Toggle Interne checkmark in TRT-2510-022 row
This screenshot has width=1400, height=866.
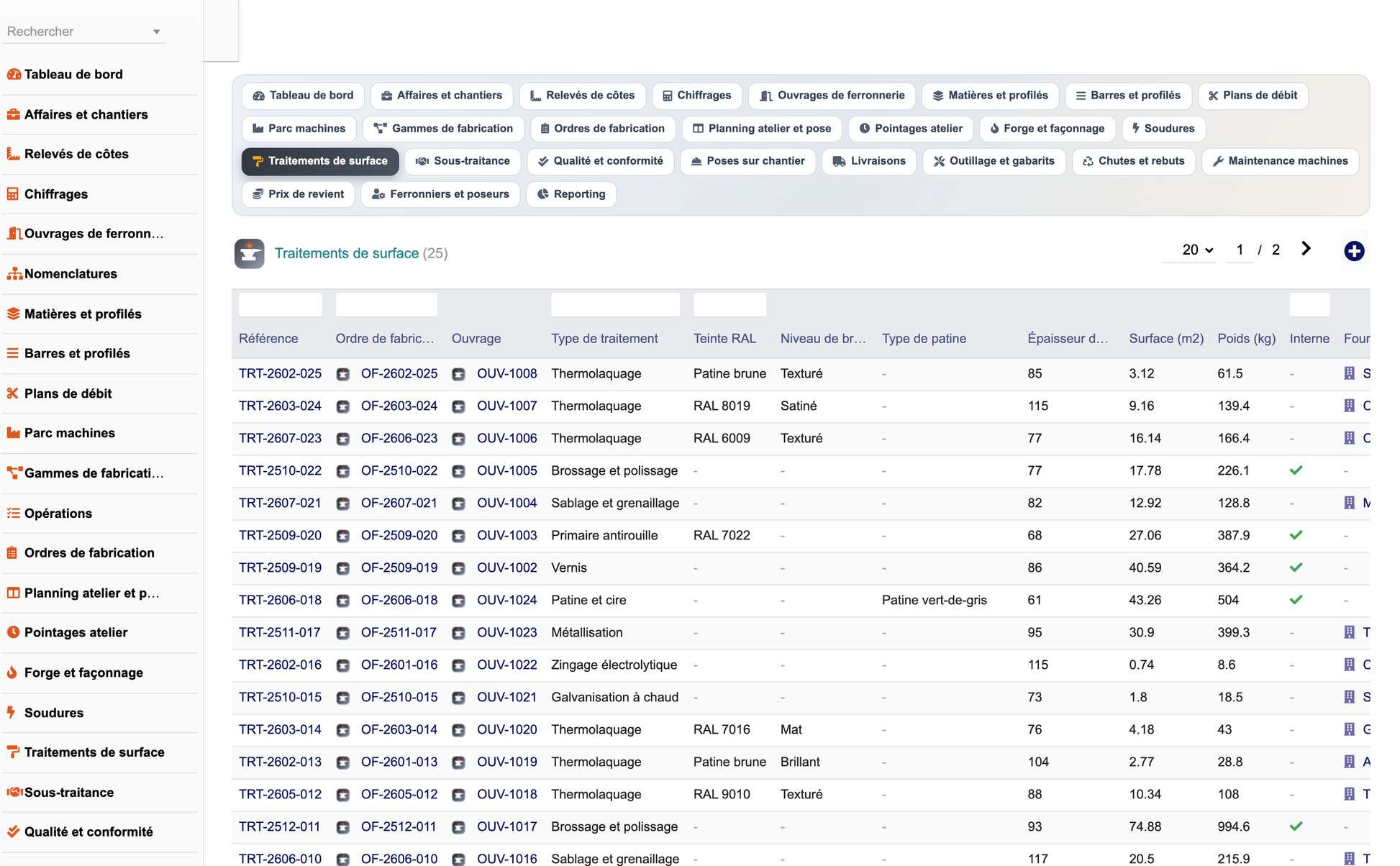1296,470
